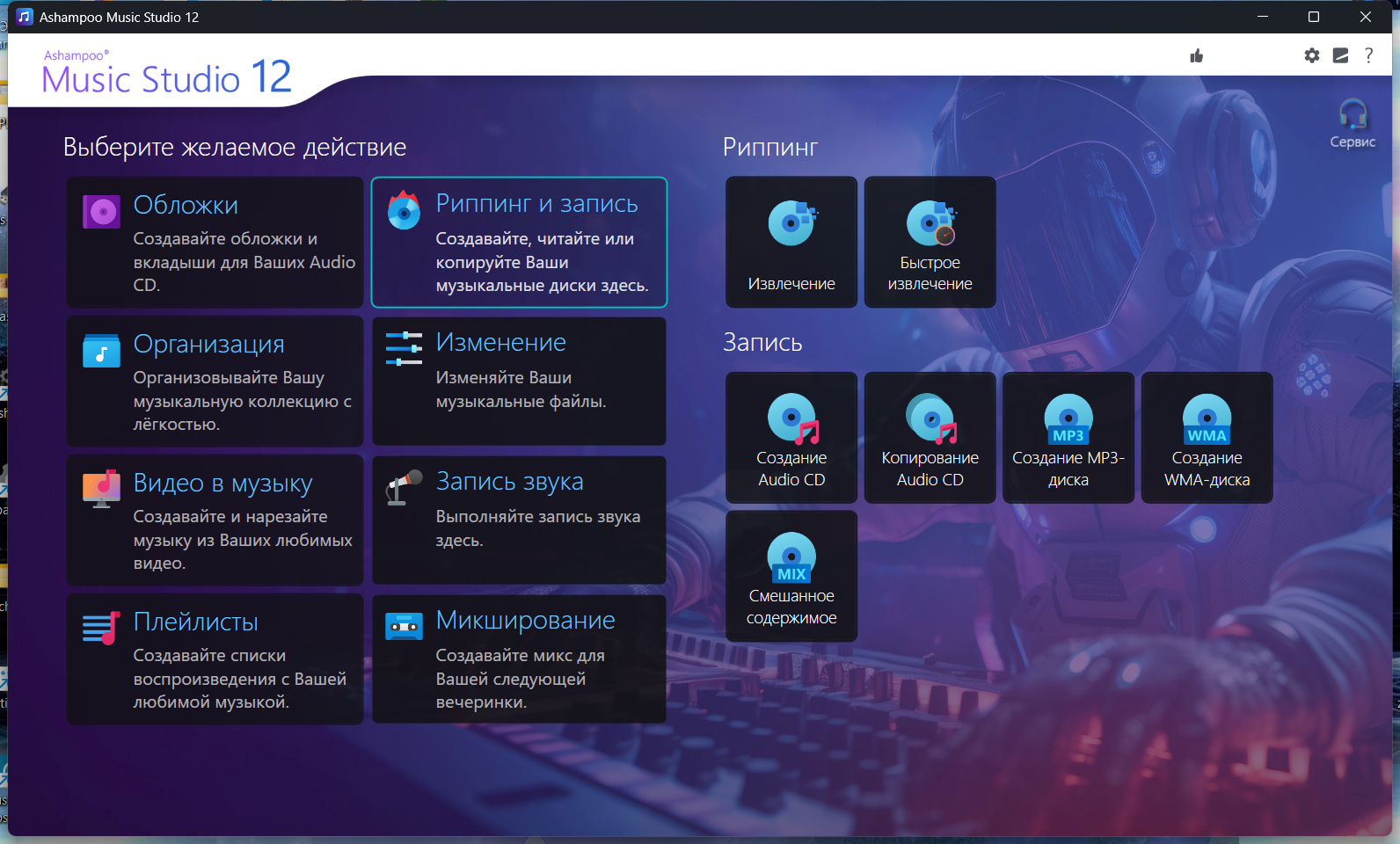Click text 'Выполняйте запись звука здесь.'
The image size is (1400, 844).
[x=538, y=528]
